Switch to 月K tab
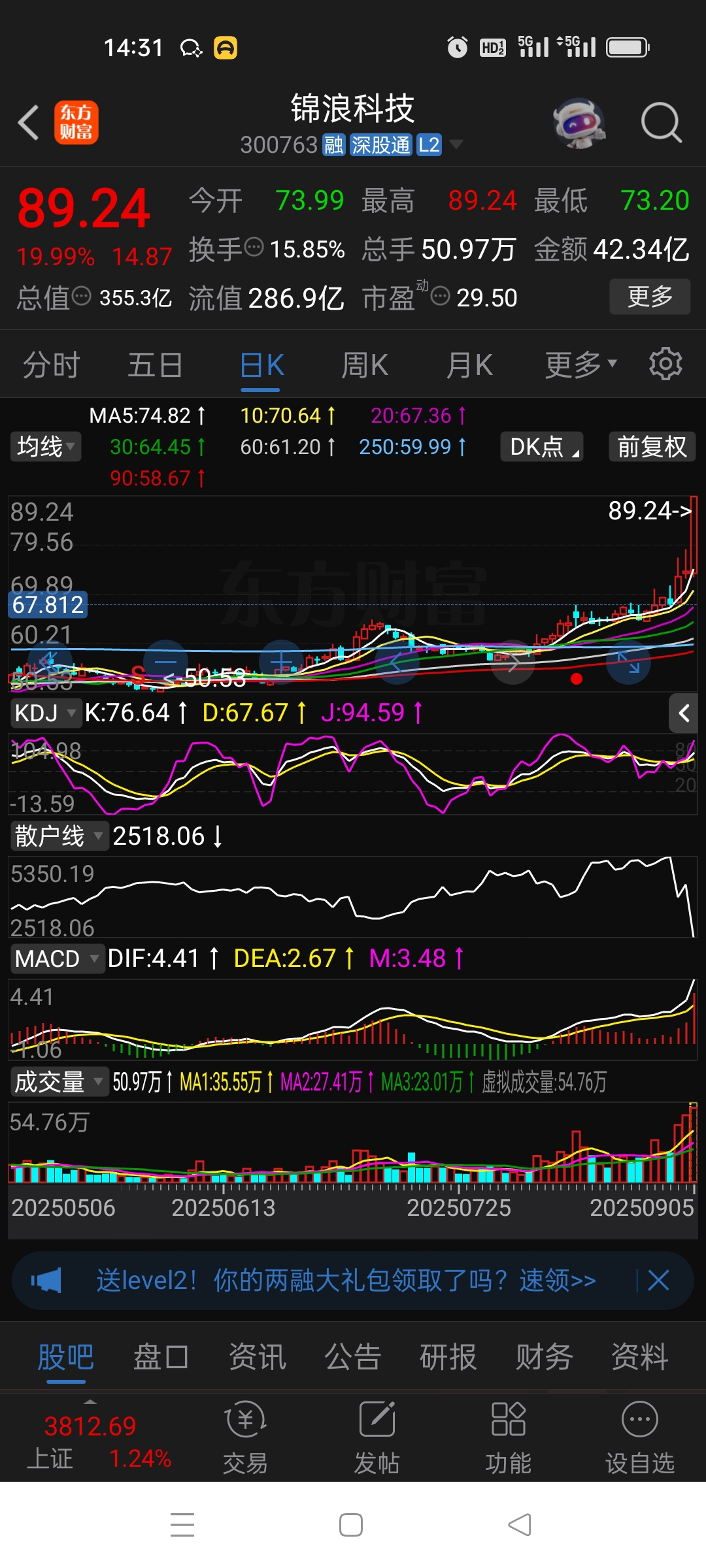The image size is (706, 1568). click(469, 365)
